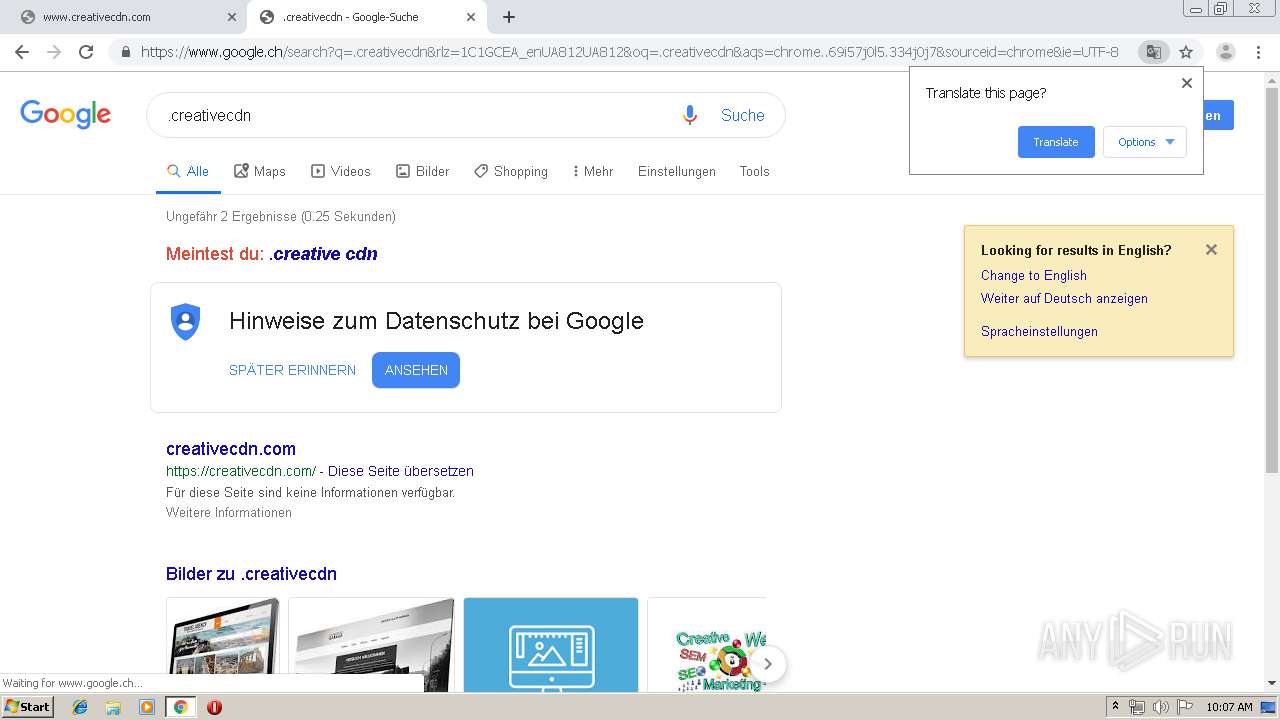Open Einstellungen search settings
Screen dimensions: 1280x720
677,171
